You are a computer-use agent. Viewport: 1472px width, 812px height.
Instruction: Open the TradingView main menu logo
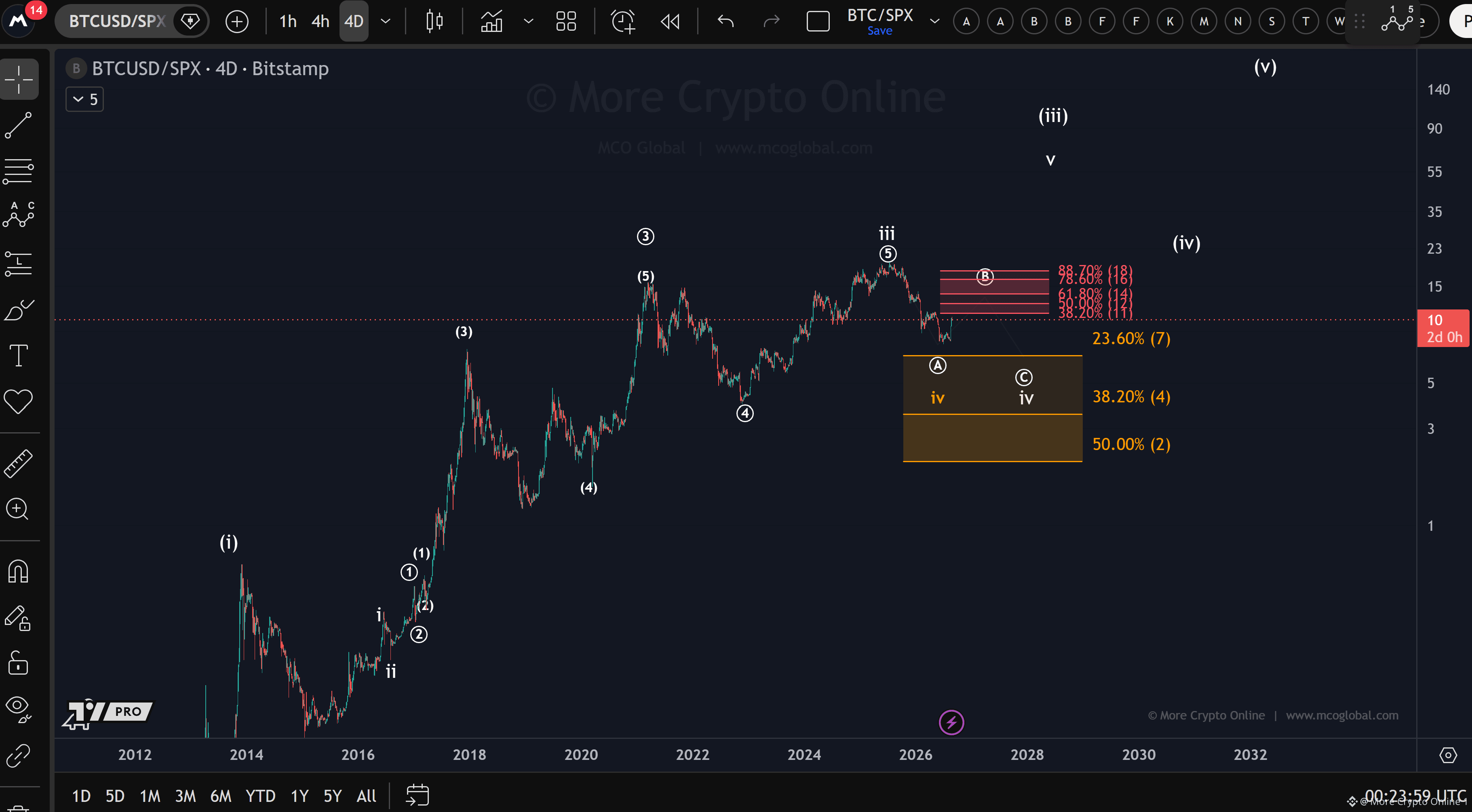click(x=19, y=21)
